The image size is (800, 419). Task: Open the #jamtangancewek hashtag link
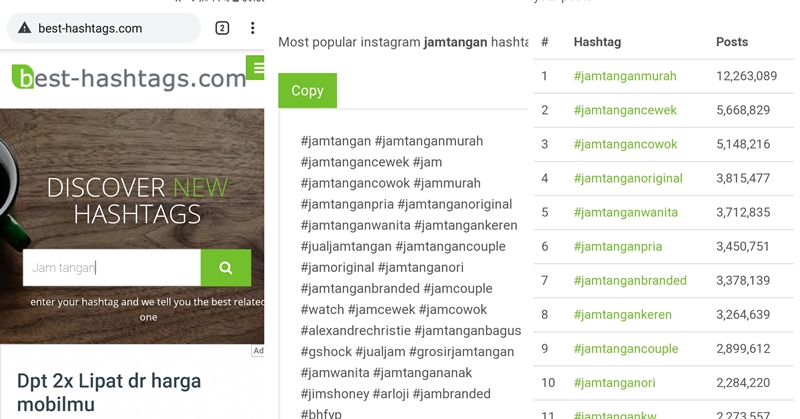click(625, 110)
